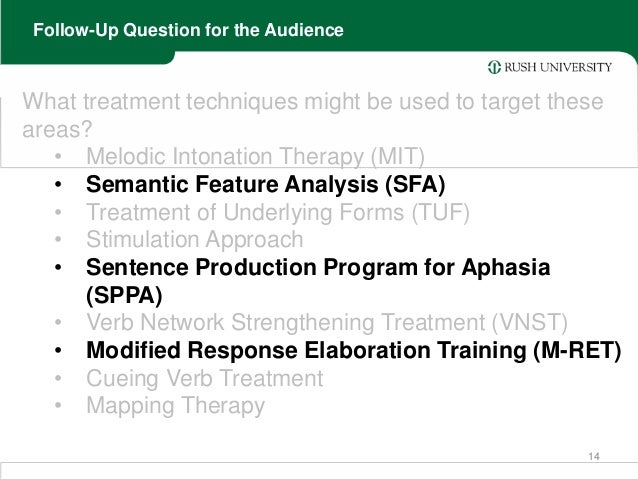Click the Stimulation Approach bullet text
Image resolution: width=638 pixels, height=479 pixels.
[x=194, y=240]
